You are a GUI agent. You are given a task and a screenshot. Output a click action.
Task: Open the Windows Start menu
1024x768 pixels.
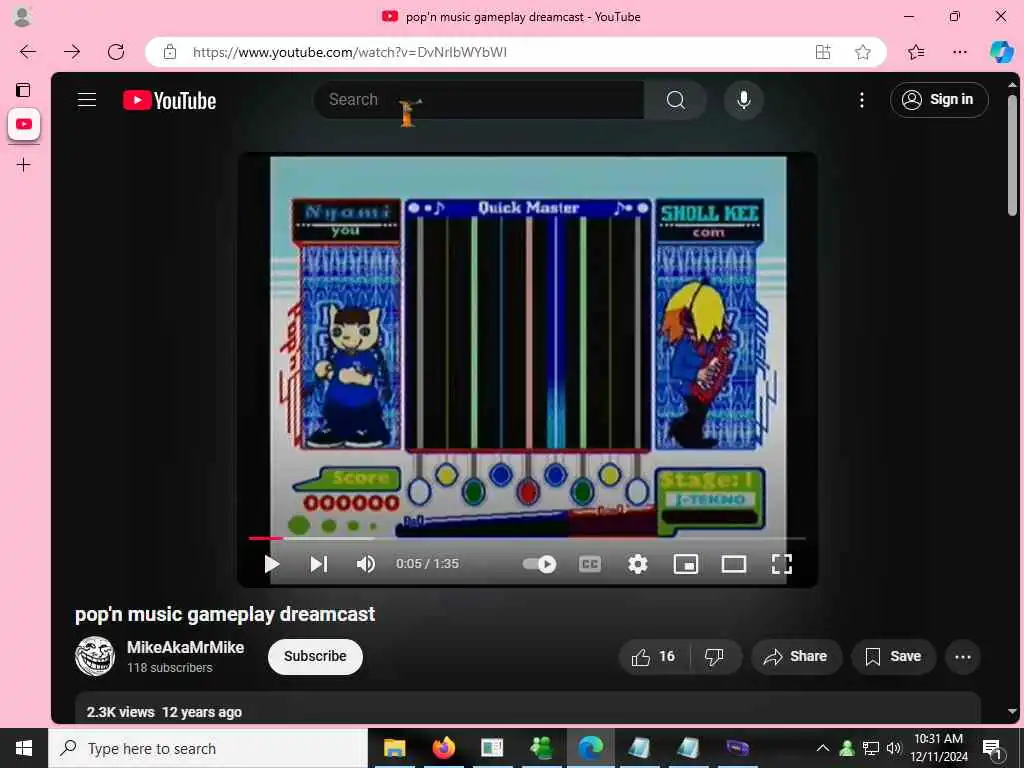(24, 748)
